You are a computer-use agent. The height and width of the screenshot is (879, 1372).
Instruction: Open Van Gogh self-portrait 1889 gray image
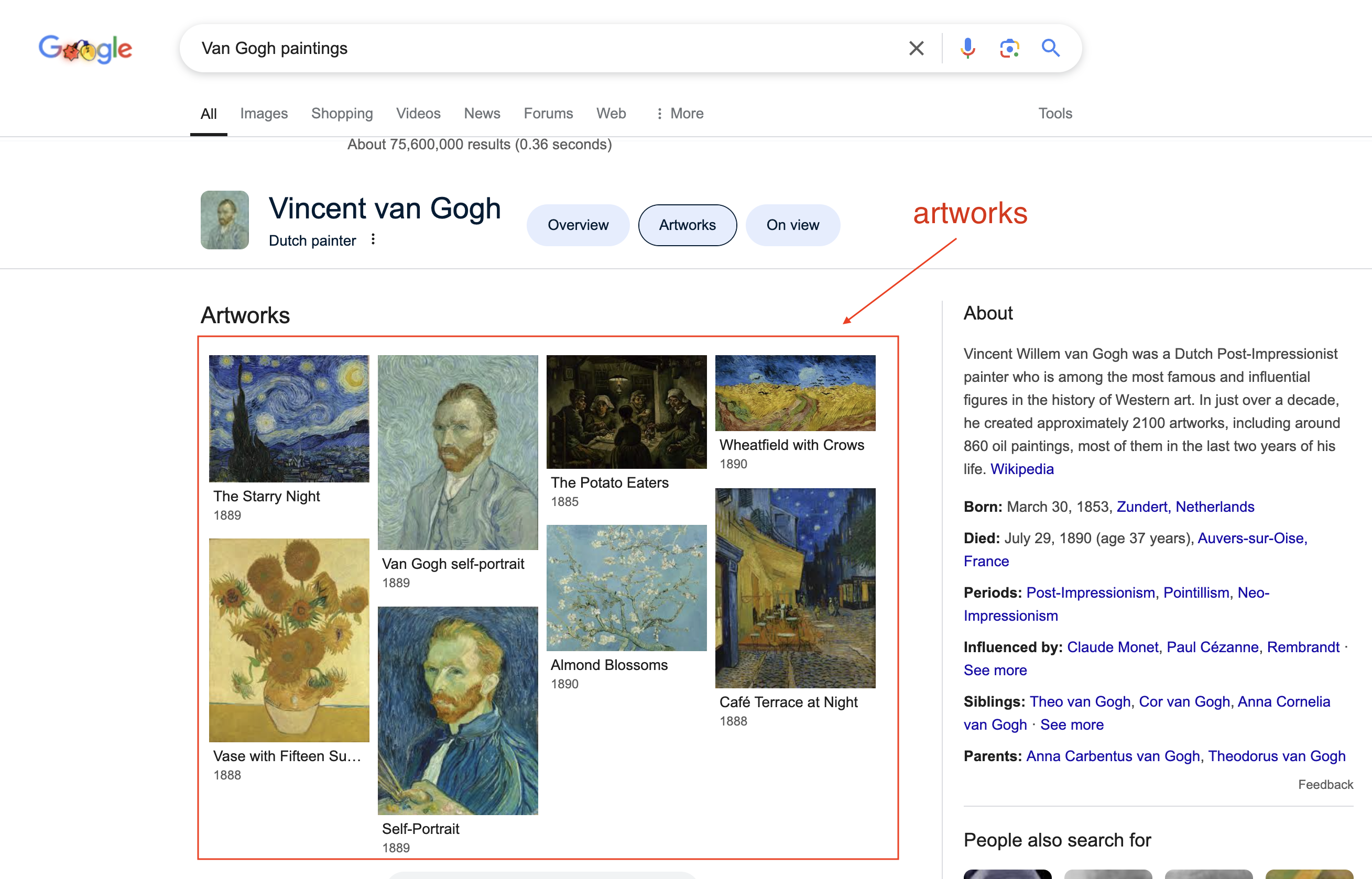(x=458, y=452)
